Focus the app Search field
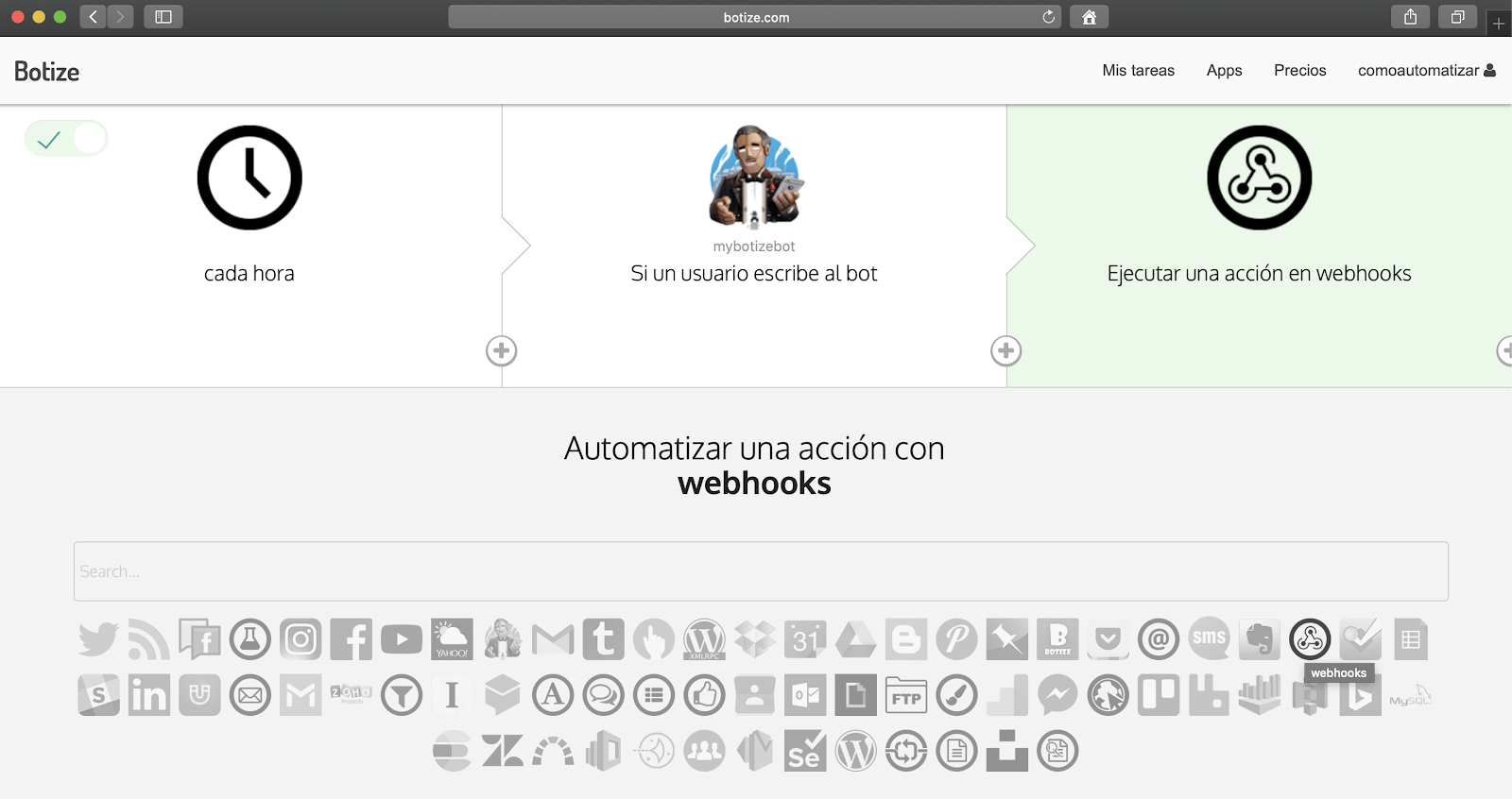 pos(761,571)
